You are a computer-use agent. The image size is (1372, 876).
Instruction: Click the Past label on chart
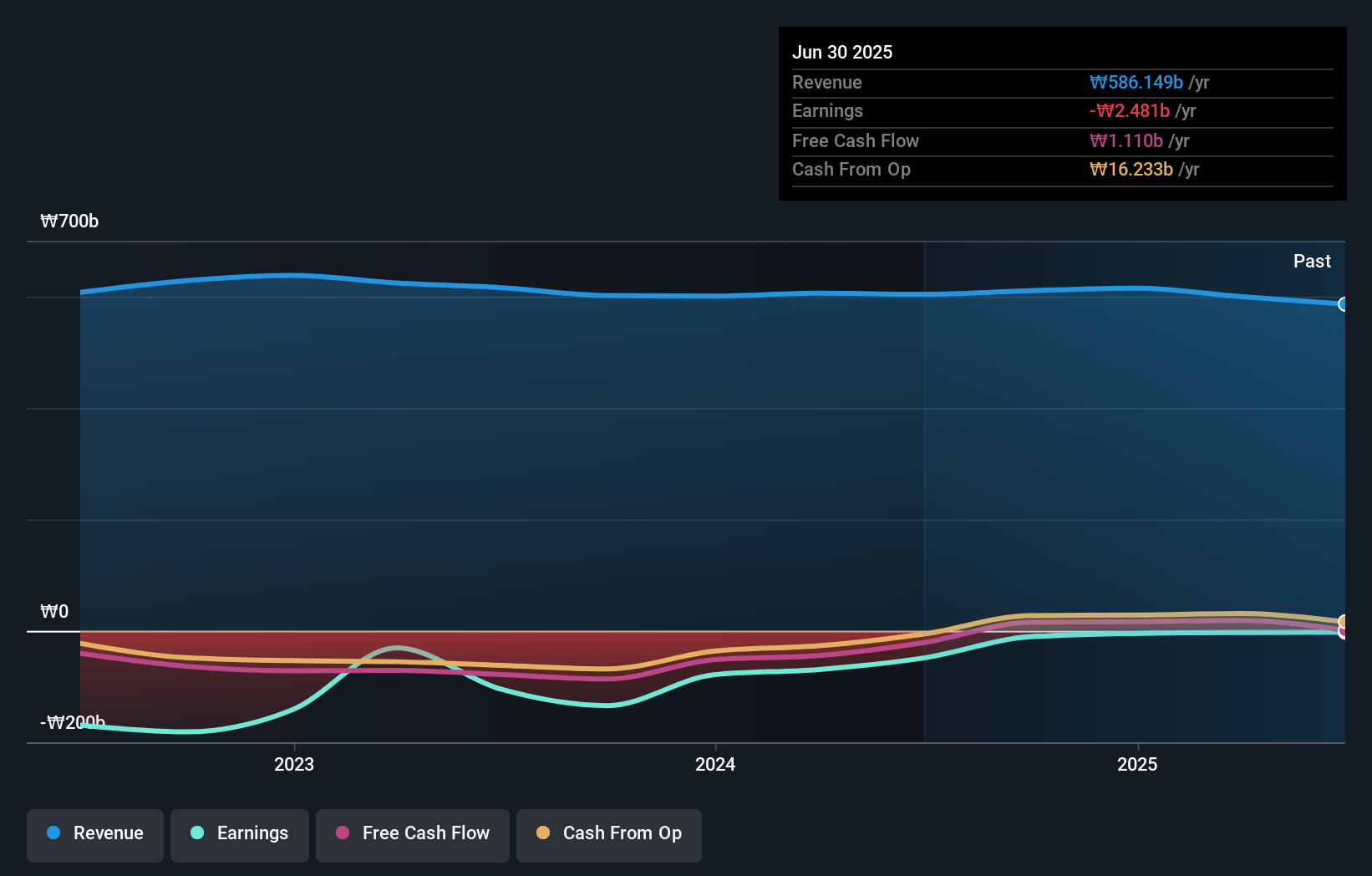tap(1312, 261)
